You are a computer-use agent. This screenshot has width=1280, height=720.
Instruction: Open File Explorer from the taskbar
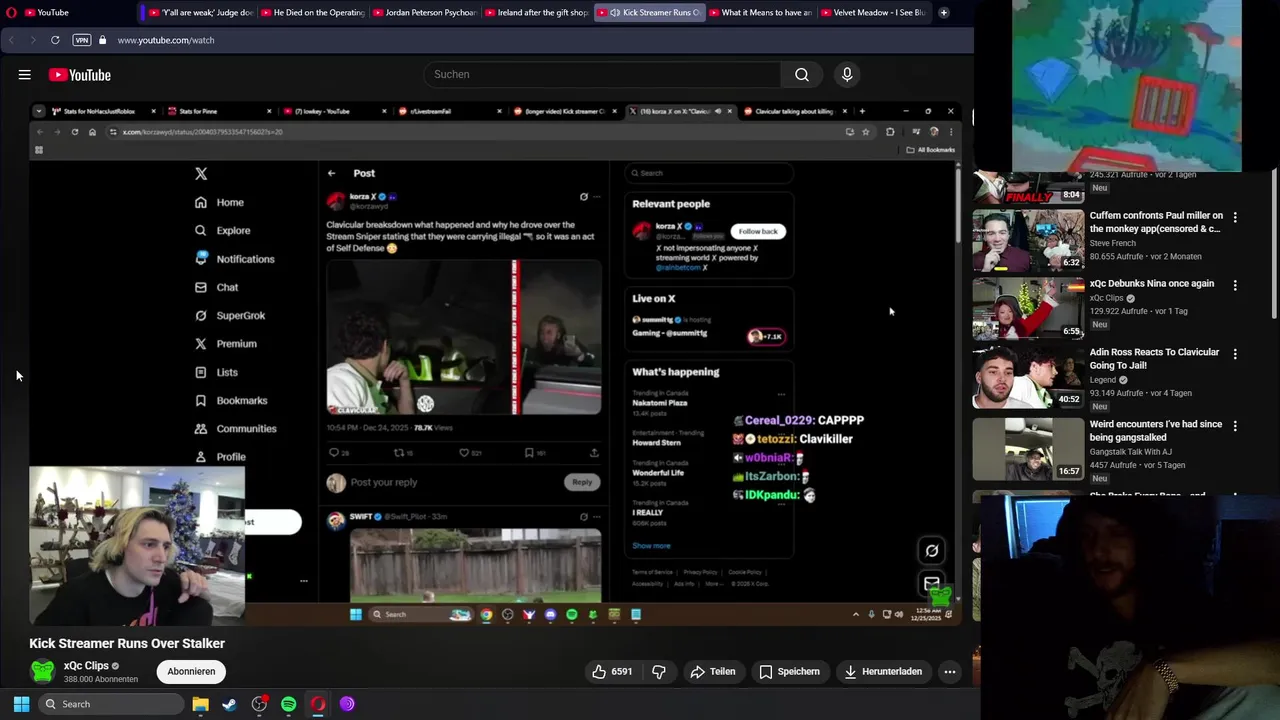pos(200,704)
